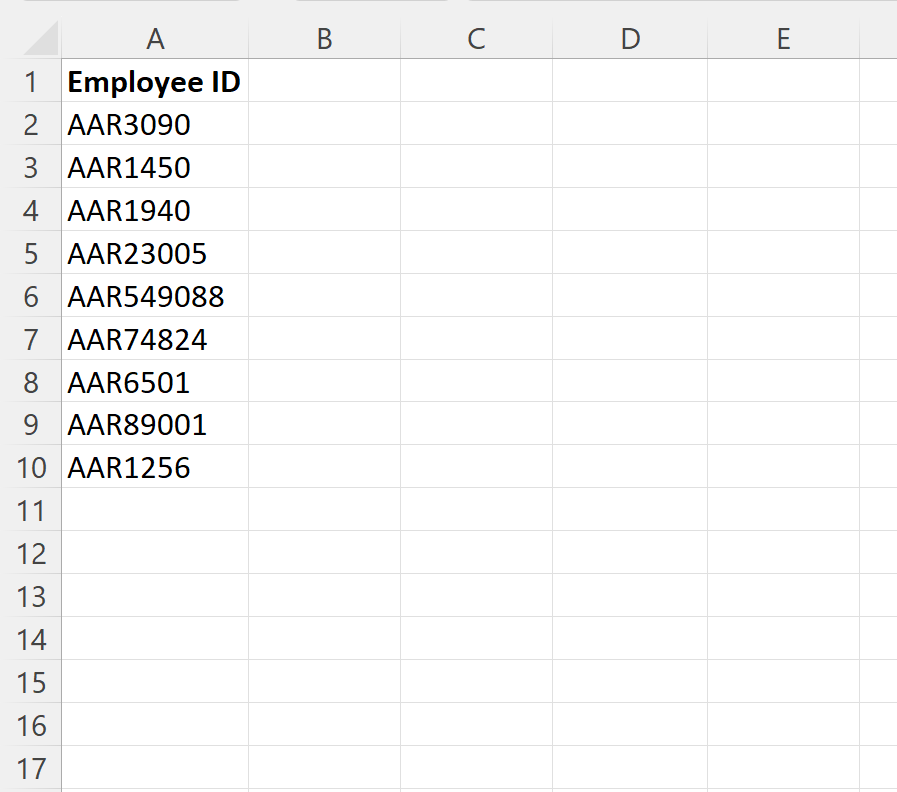Select column header E

[x=783, y=39]
